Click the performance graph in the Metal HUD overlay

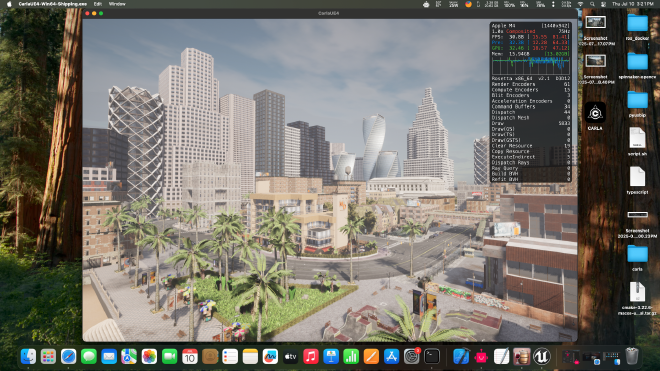530,66
